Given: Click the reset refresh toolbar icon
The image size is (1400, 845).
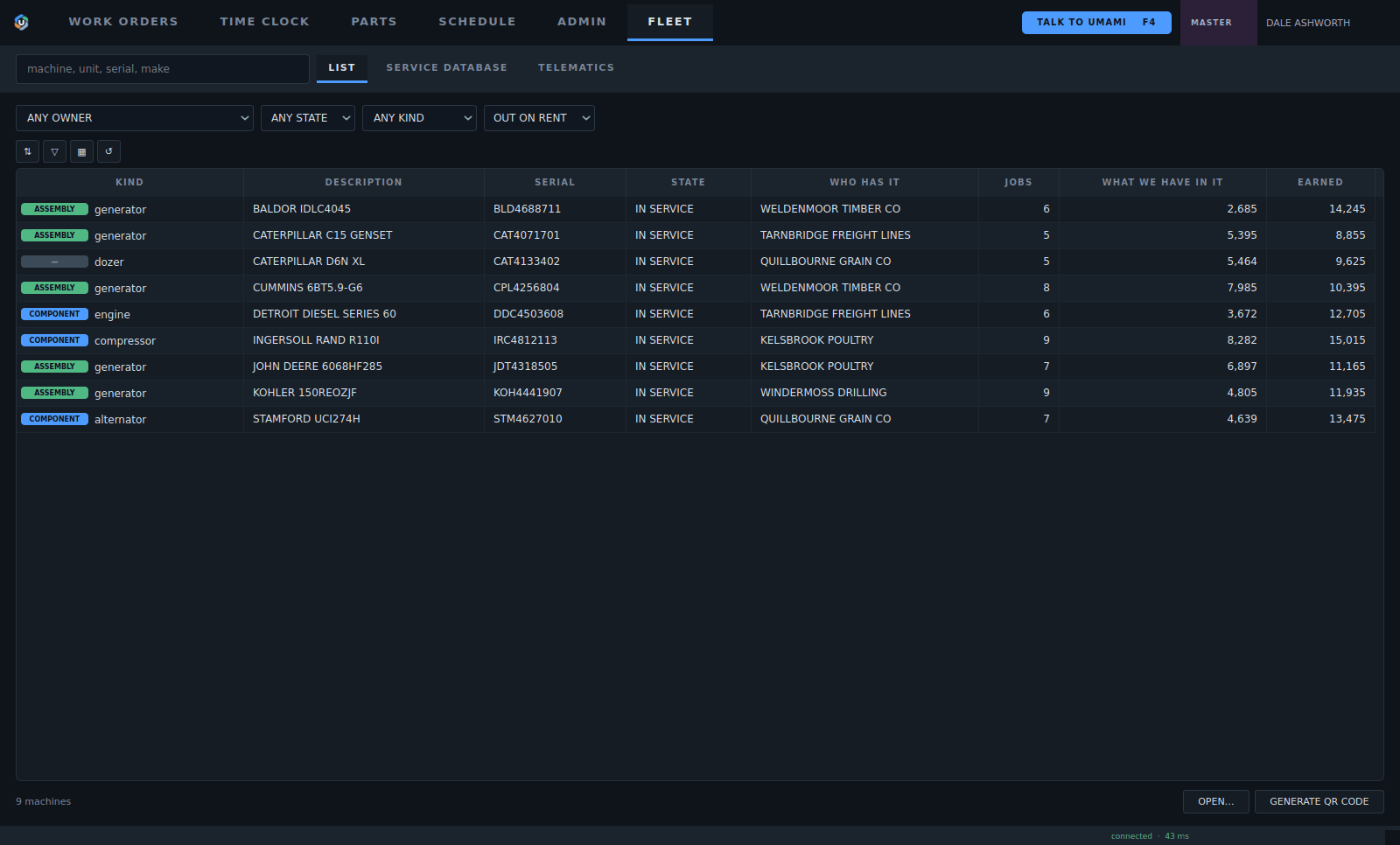Looking at the screenshot, I should [x=108, y=151].
